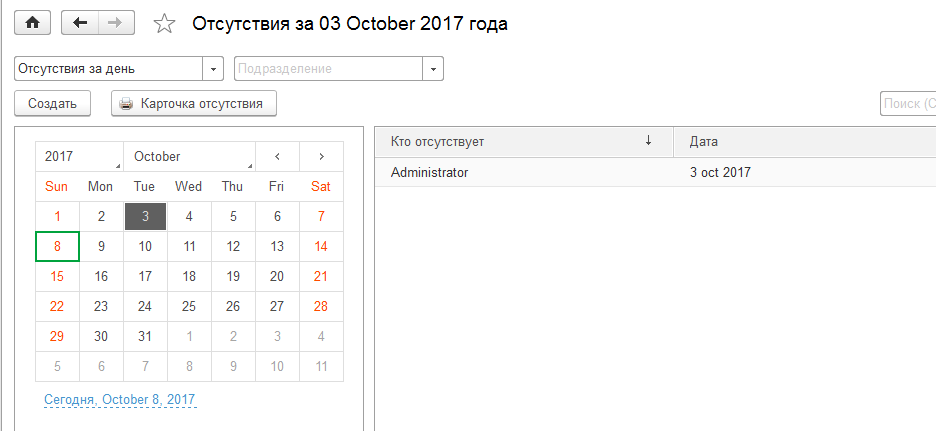The width and height of the screenshot is (936, 431).
Task: Focus the Поиск search field
Action: tap(908, 103)
